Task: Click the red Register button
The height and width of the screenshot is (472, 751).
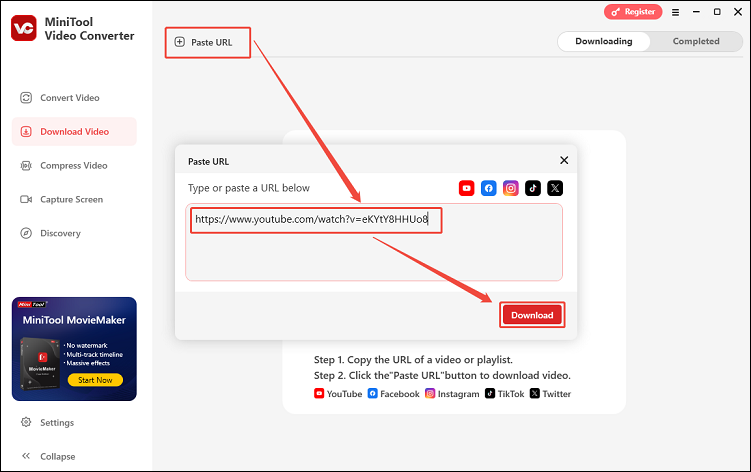Action: (633, 12)
